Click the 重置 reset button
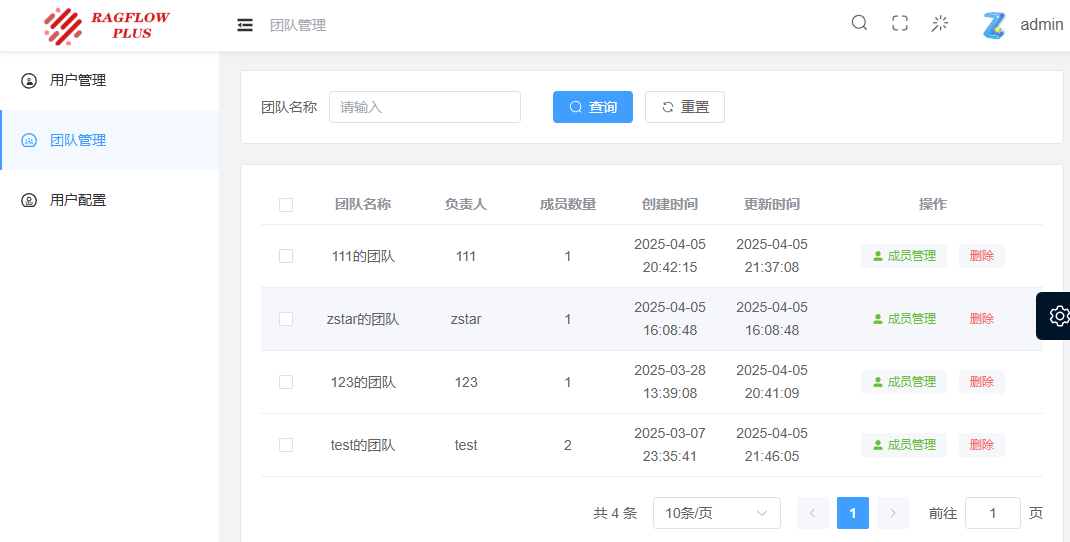This screenshot has height=542, width=1070. click(x=684, y=107)
